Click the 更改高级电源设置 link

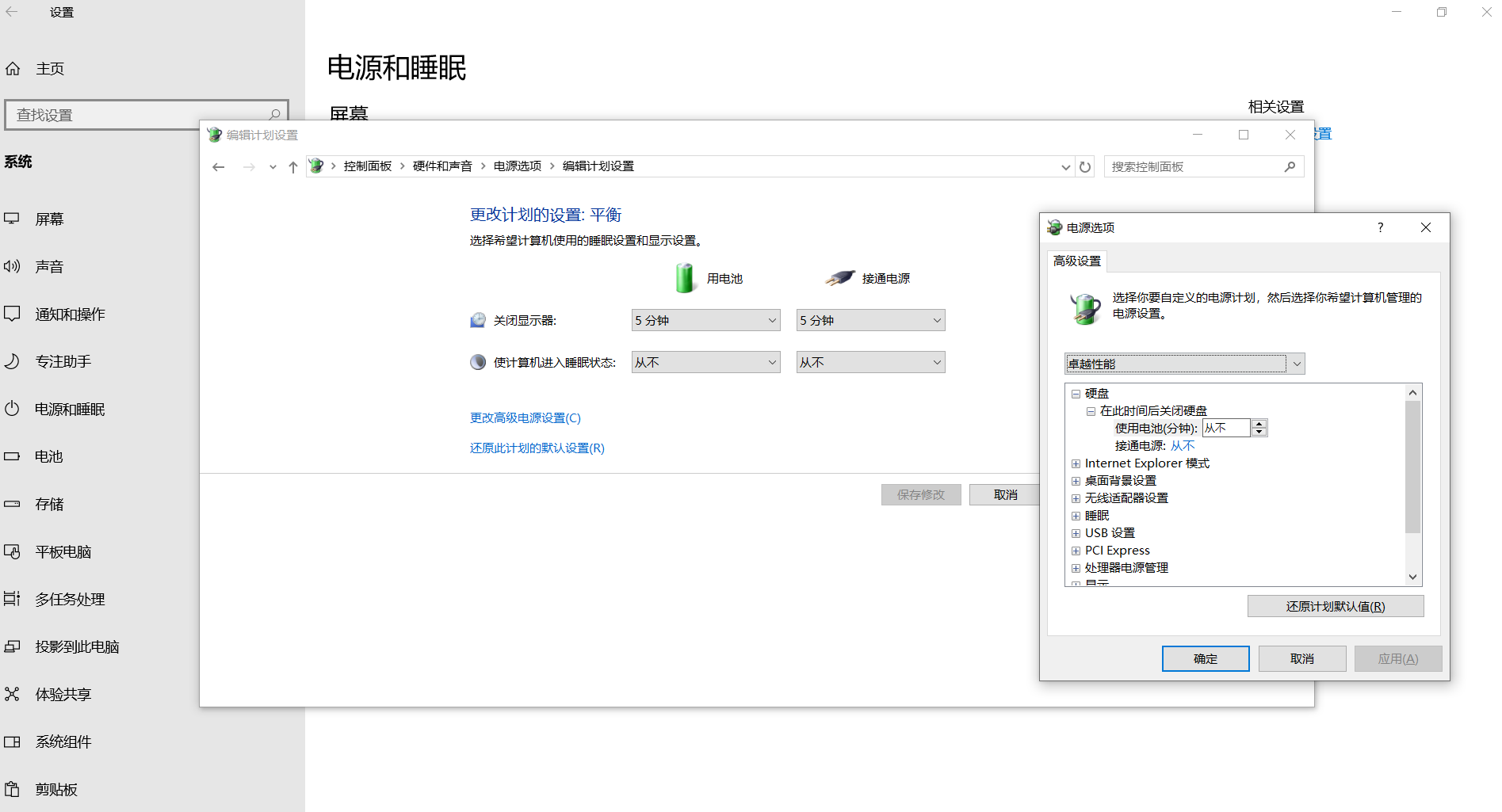(x=525, y=418)
